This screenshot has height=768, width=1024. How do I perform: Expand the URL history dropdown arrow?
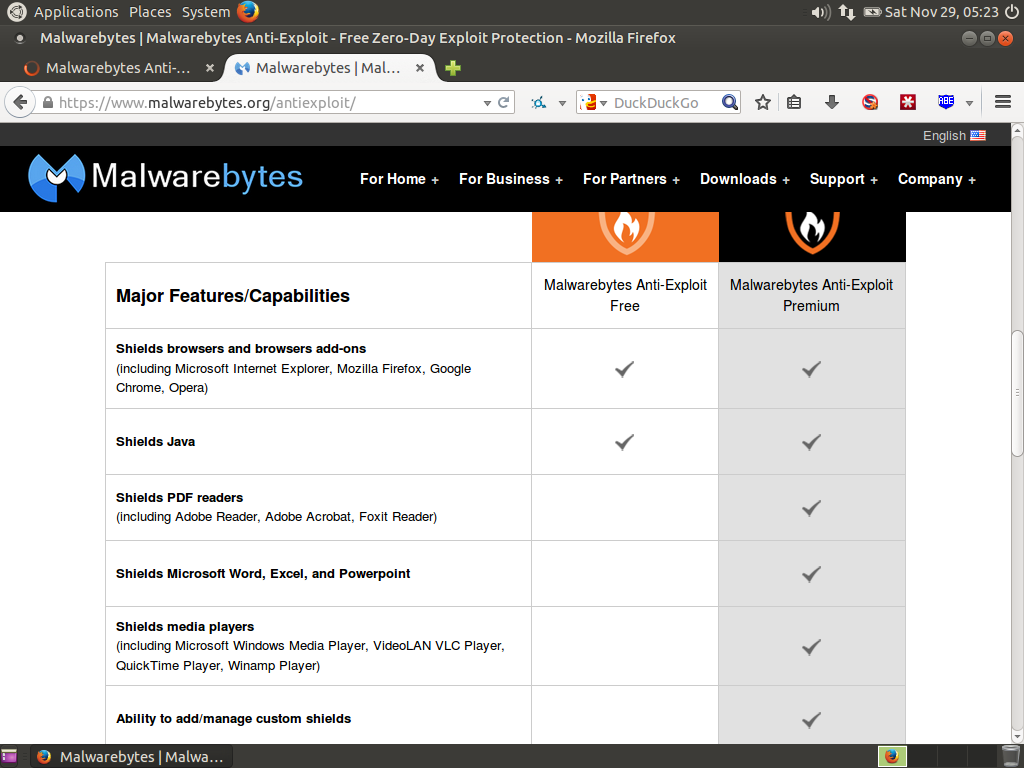(x=487, y=103)
